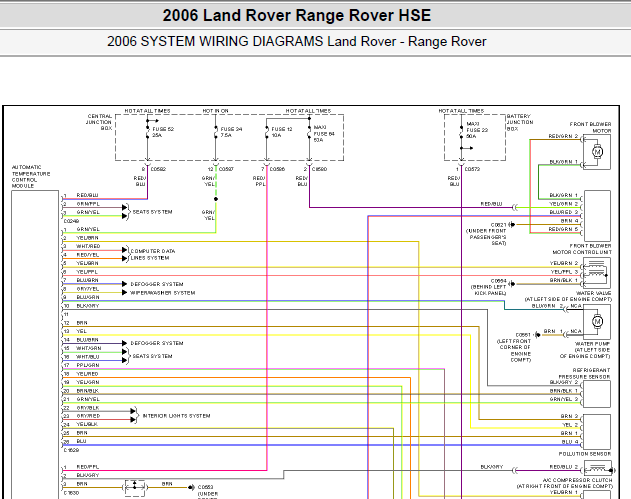Click the relay symbol beside connector C1630

click(134, 488)
